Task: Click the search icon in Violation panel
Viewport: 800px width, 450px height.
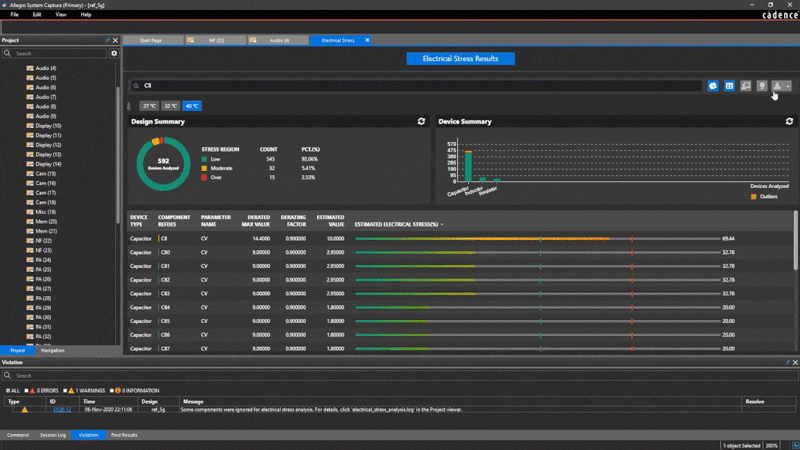Action: pos(7,375)
